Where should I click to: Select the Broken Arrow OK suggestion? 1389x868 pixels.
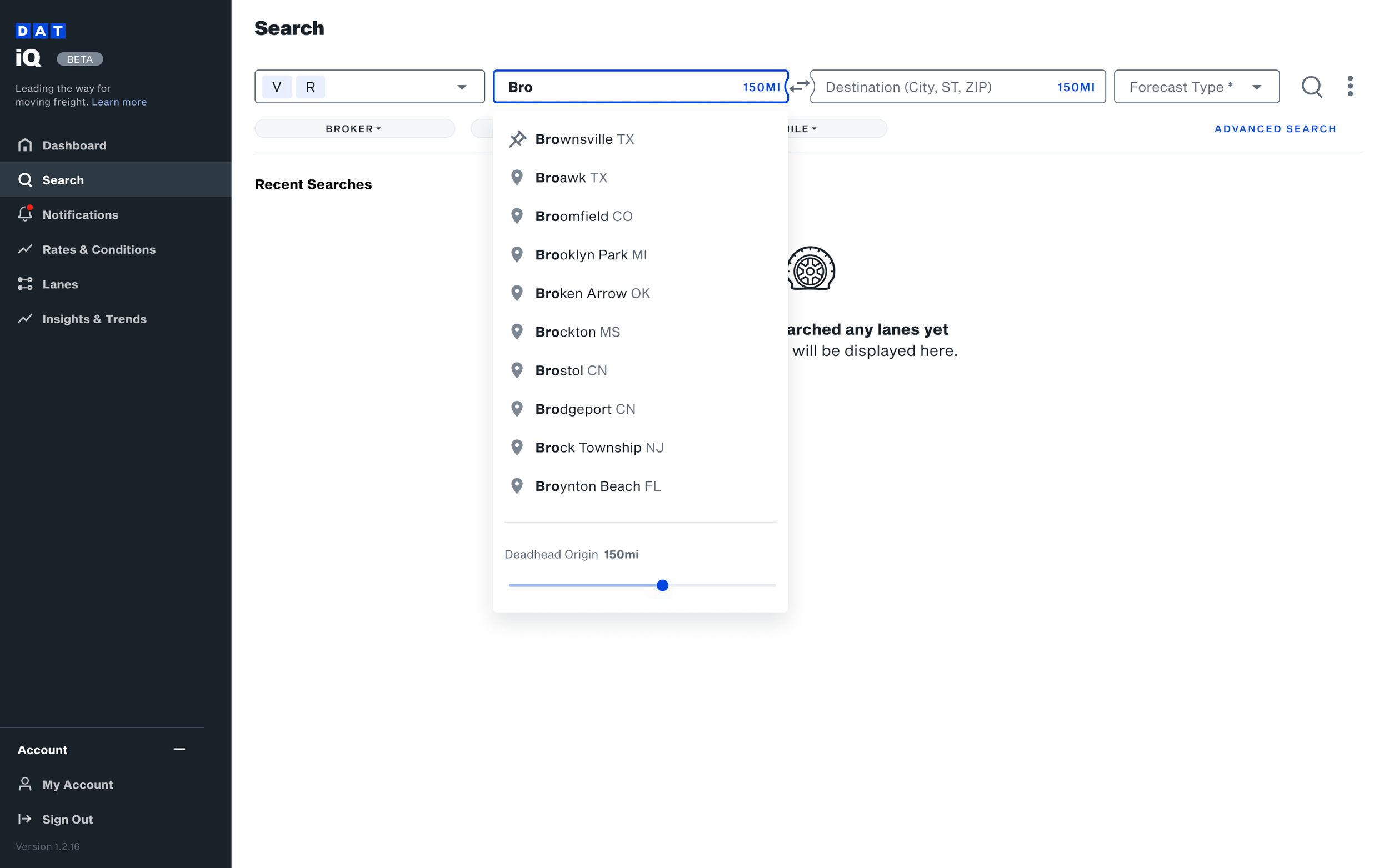(x=592, y=293)
